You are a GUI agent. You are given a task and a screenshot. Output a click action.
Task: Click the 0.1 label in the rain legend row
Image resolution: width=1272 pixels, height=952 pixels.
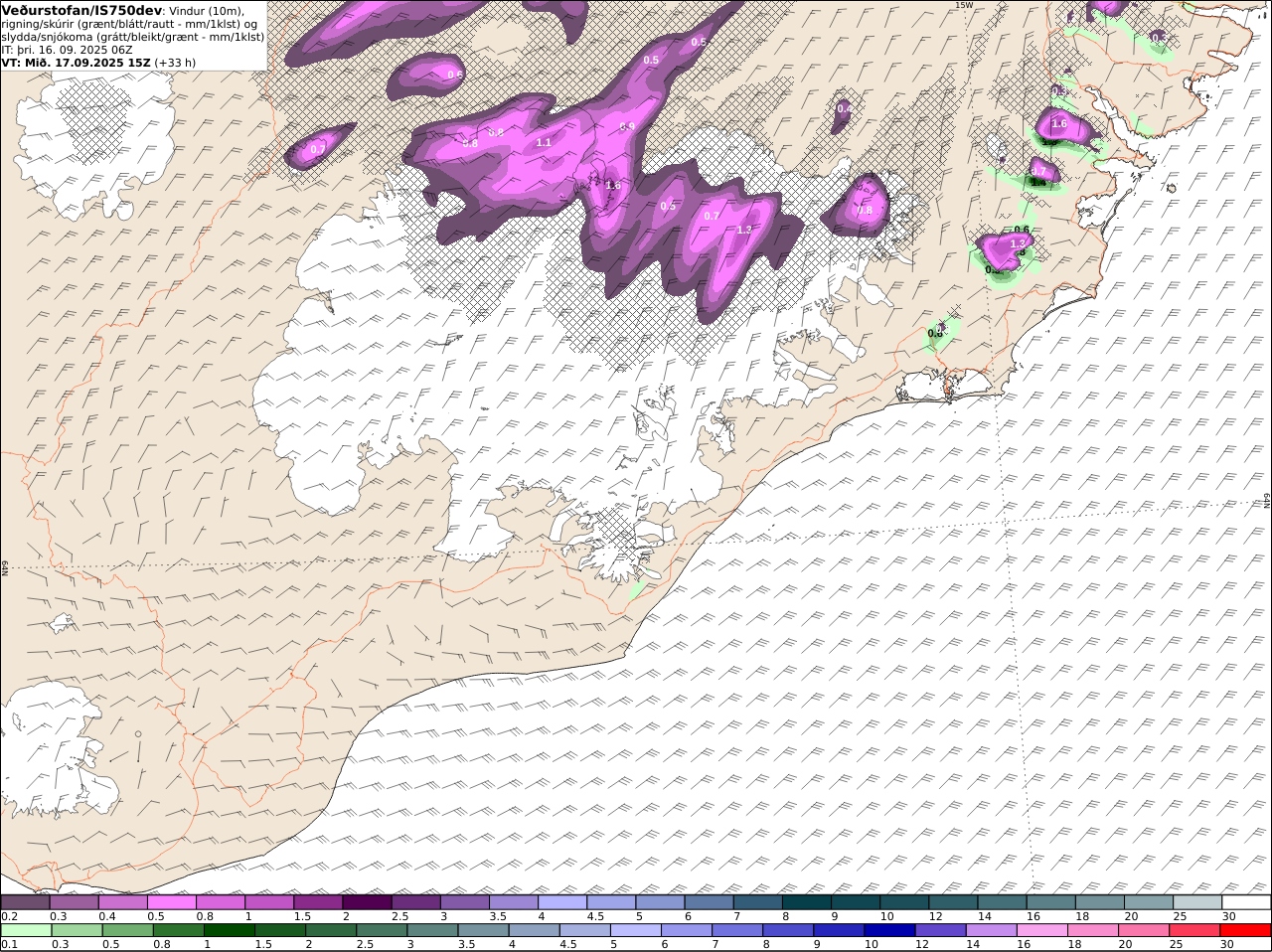9,944
